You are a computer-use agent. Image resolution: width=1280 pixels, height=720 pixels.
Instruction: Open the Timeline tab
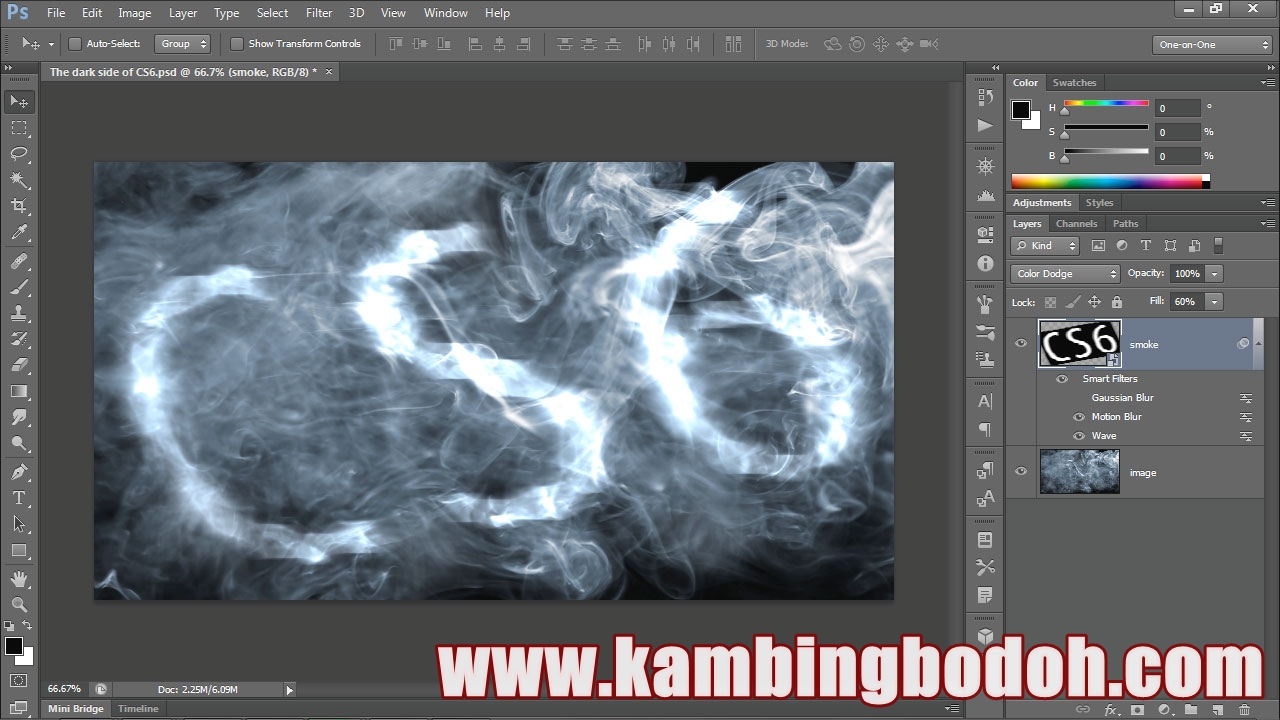[138, 709]
